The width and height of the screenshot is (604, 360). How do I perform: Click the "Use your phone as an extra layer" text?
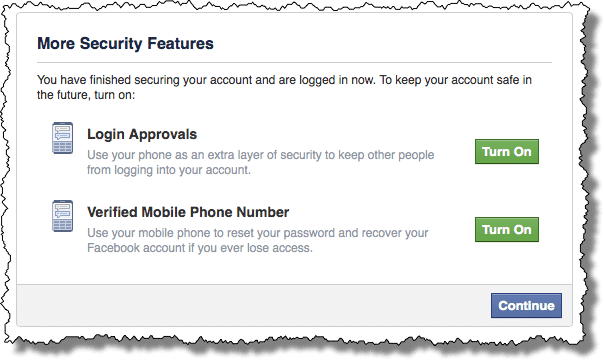pos(260,155)
